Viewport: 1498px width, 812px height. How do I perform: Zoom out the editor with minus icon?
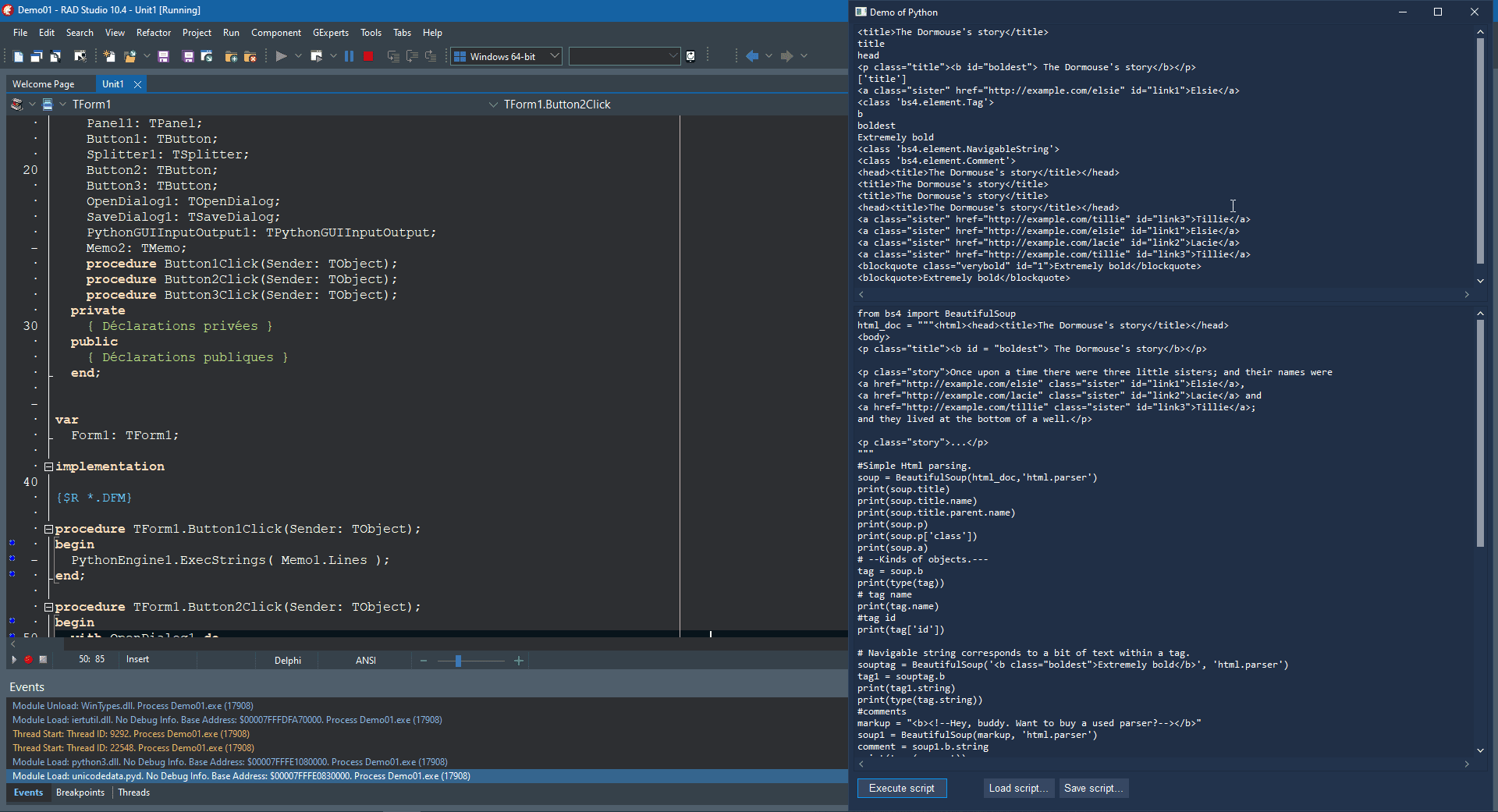(424, 661)
